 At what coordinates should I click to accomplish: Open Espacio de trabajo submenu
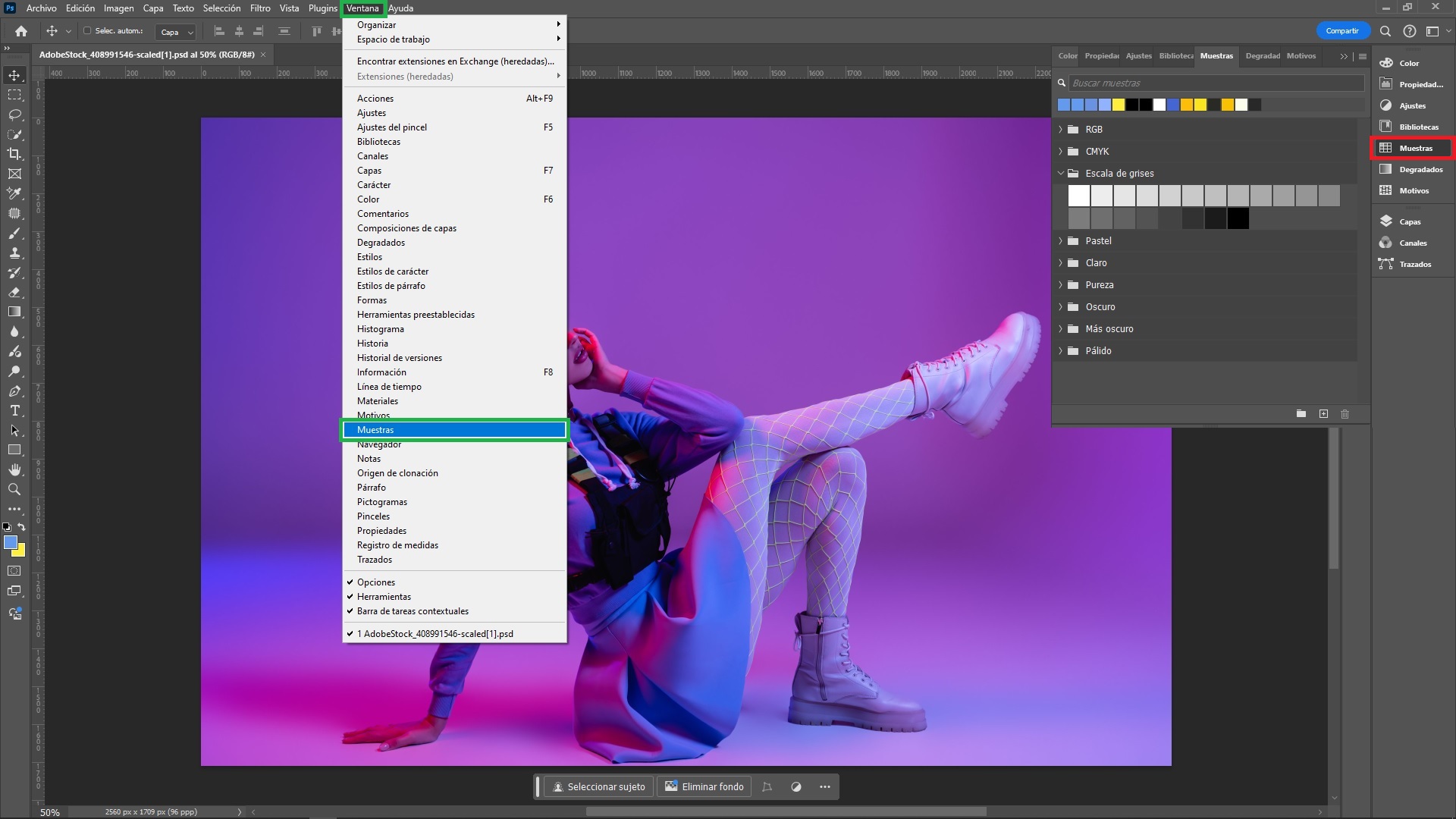pyautogui.click(x=454, y=39)
